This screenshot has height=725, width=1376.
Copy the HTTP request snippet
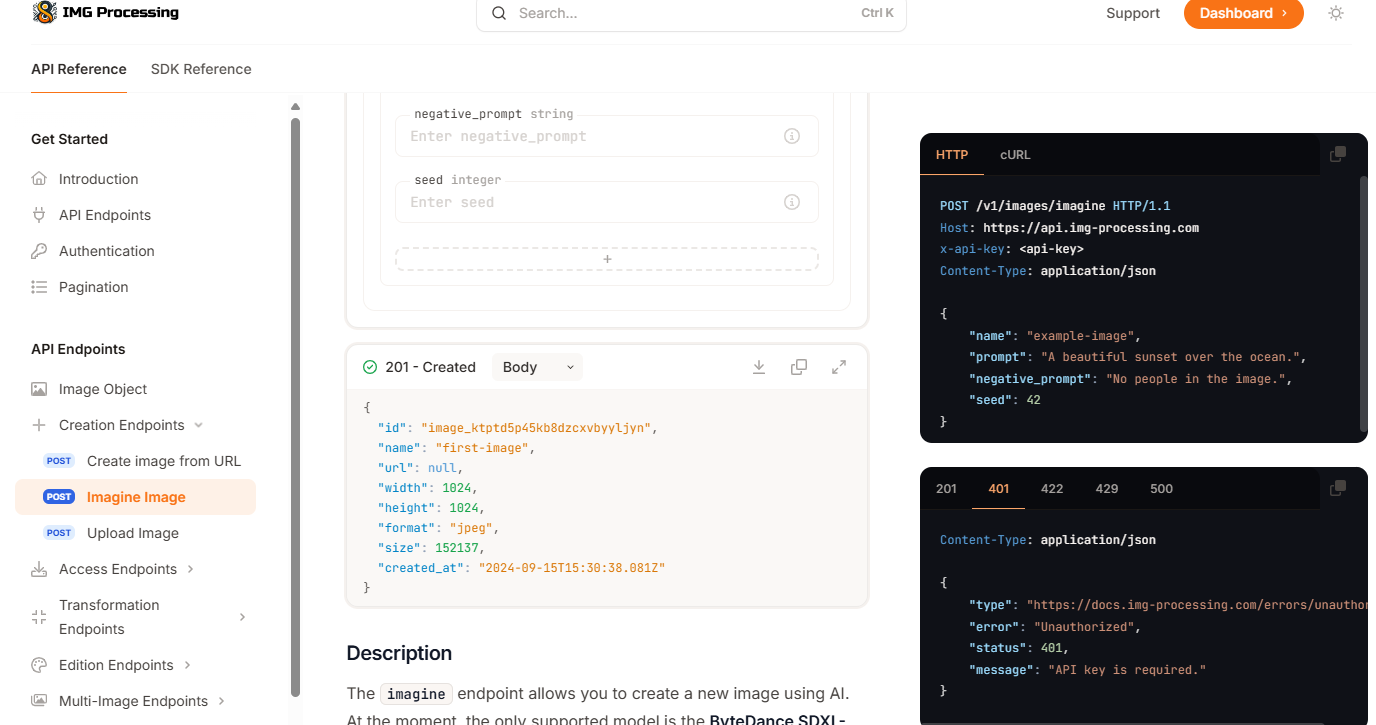(x=1338, y=153)
